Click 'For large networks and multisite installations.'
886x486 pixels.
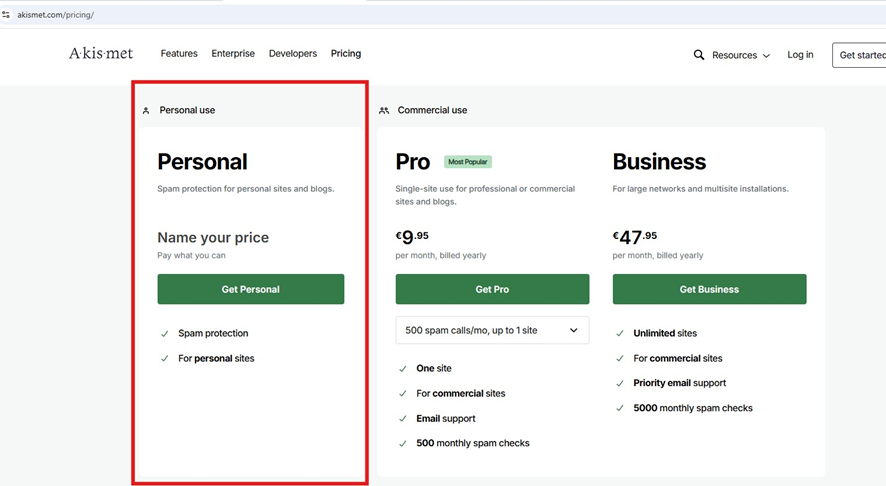click(x=701, y=189)
